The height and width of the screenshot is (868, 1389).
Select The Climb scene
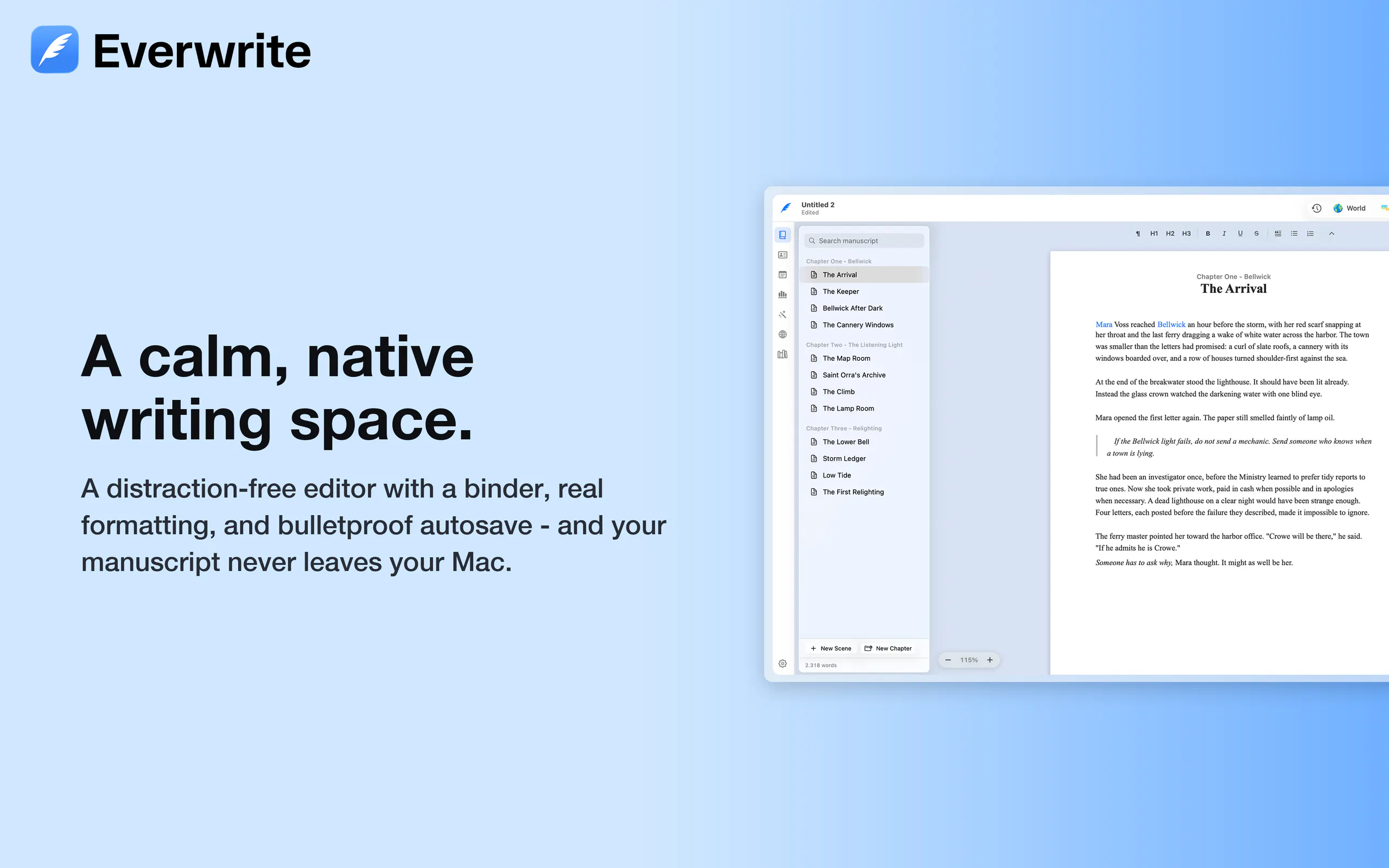864,392
